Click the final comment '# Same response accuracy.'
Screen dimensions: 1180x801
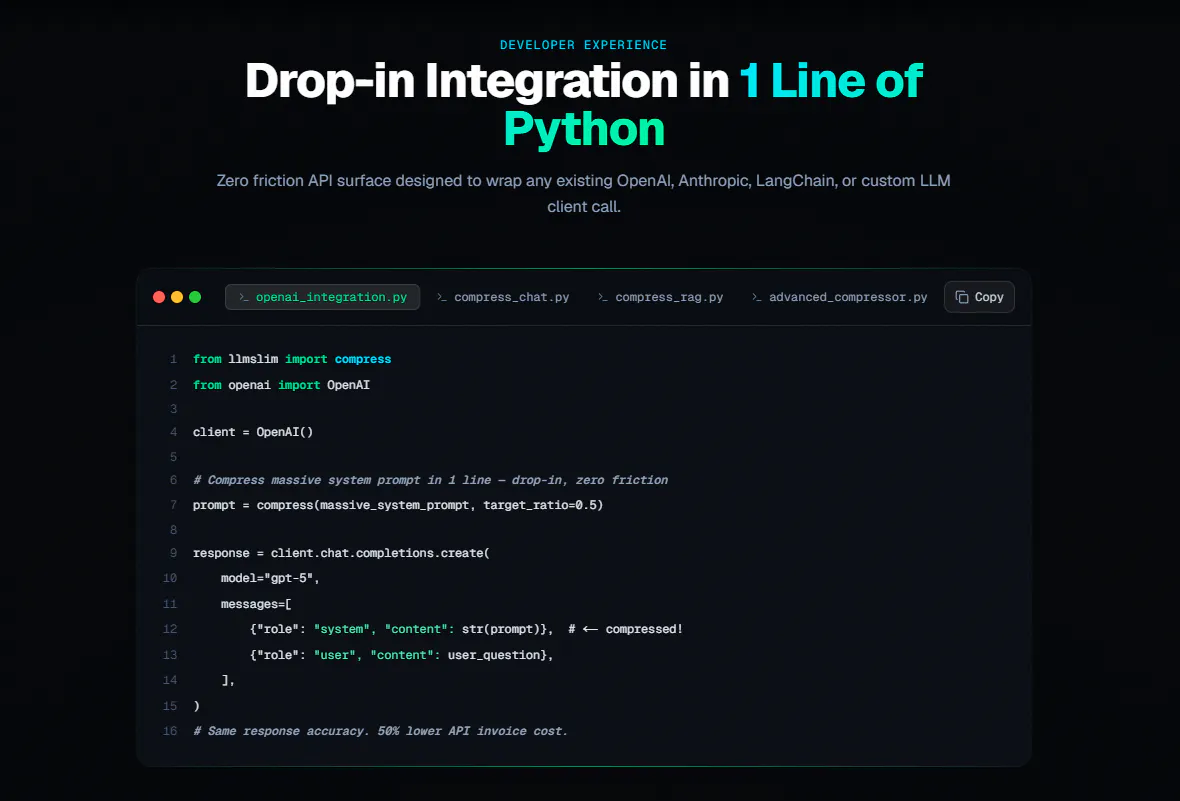point(380,731)
